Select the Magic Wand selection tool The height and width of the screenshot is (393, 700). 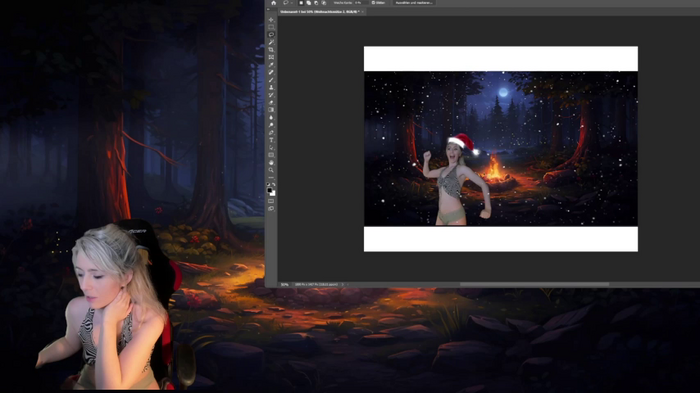point(271,42)
